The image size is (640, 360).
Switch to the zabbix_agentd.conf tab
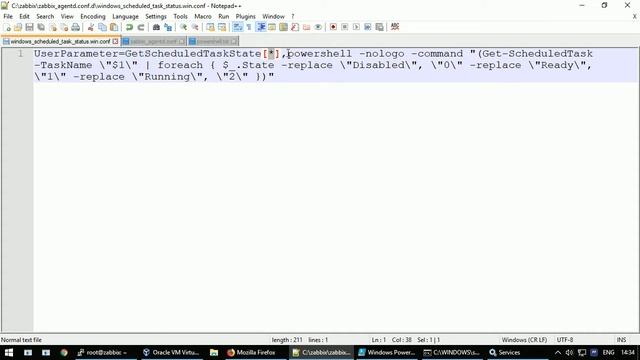pyautogui.click(x=153, y=41)
